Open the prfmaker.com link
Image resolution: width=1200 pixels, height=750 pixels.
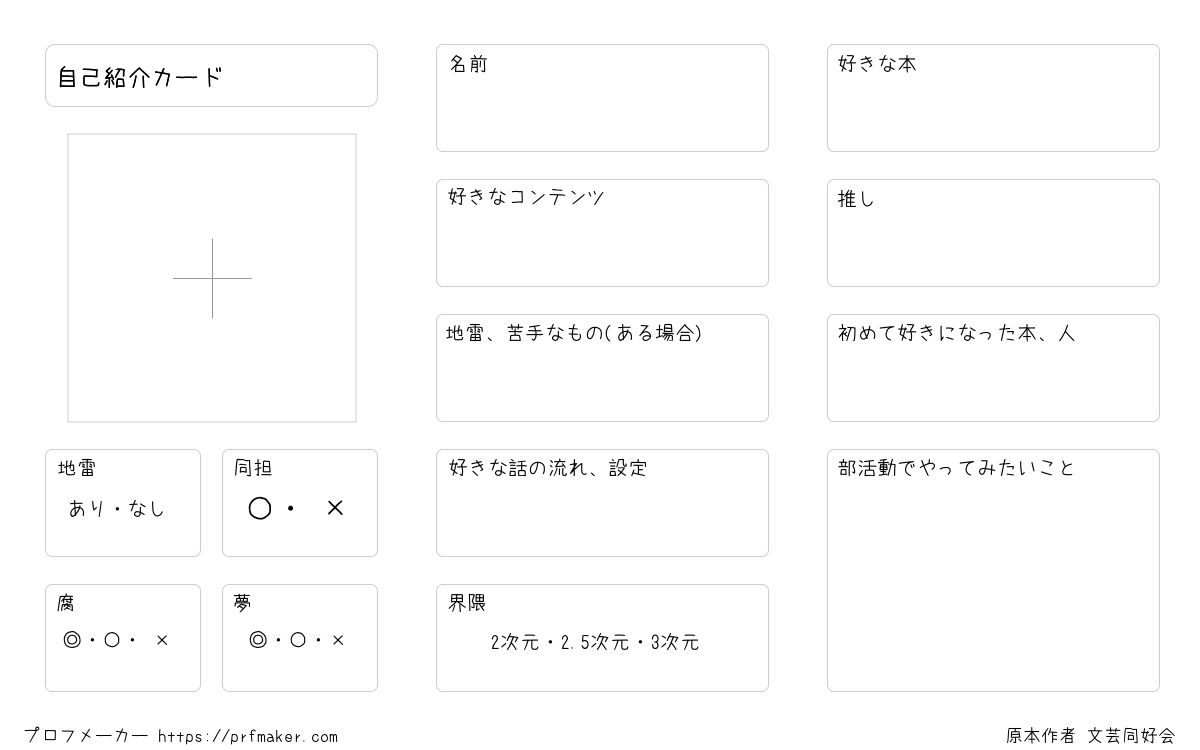tap(248, 737)
